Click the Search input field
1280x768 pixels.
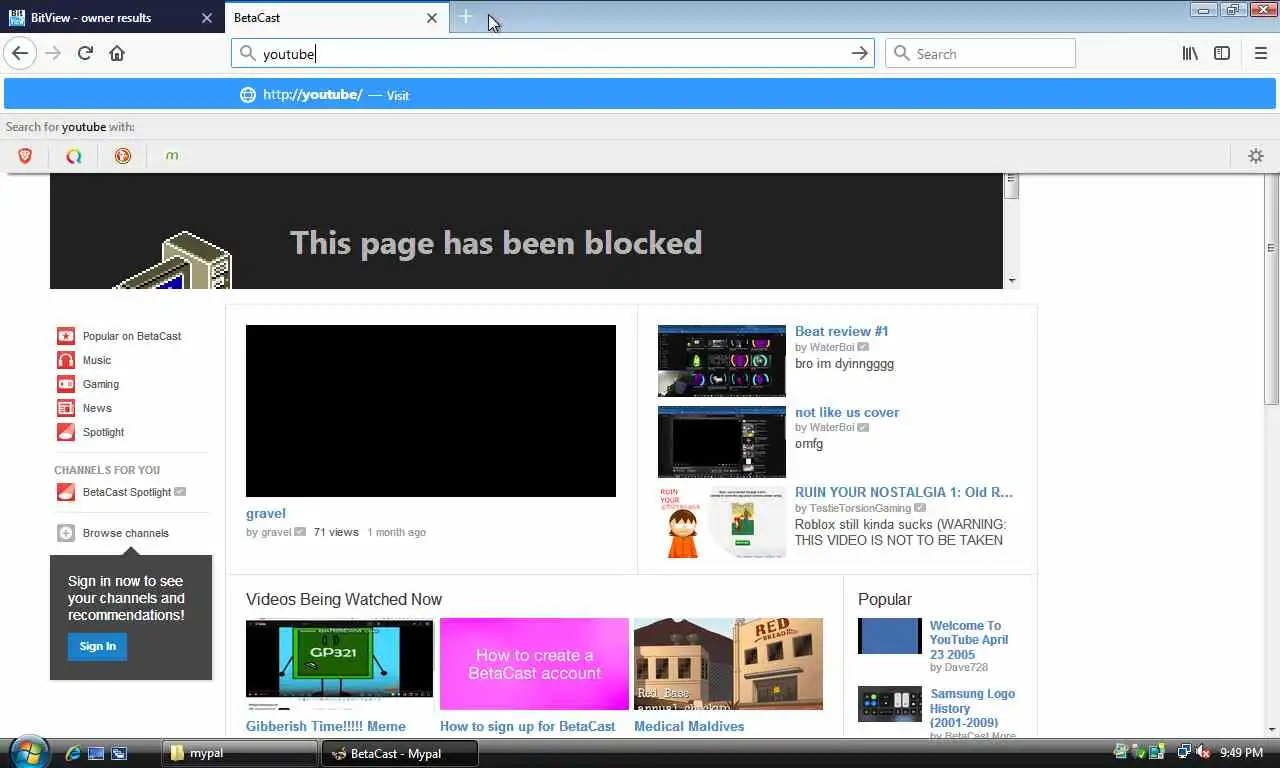click(980, 54)
